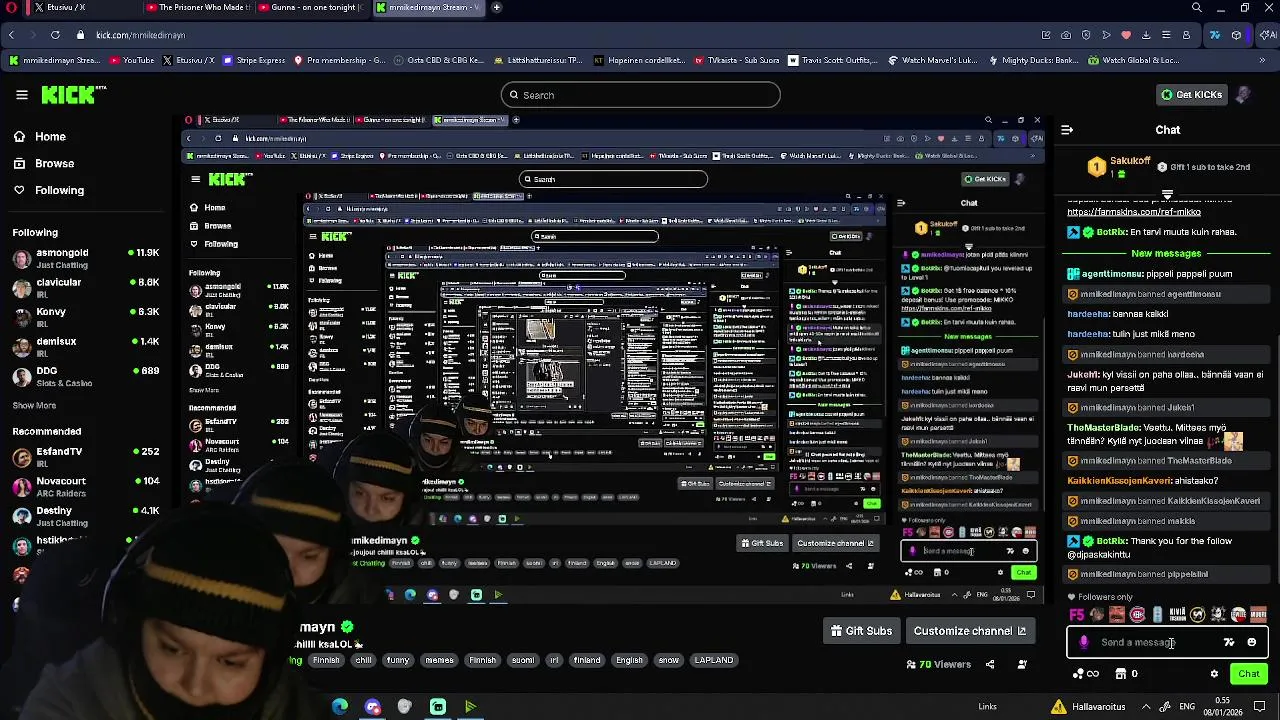Go to Home in the sidebar
The image size is (1280, 720).
(x=50, y=136)
